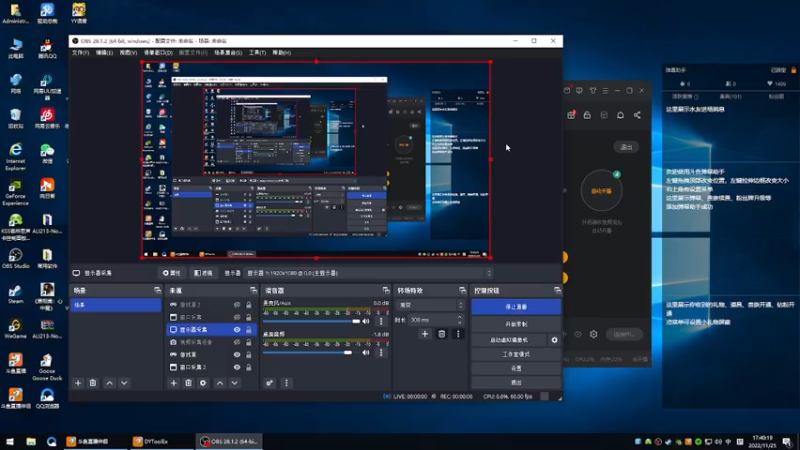Open Properties button in the source toolbar
Screen dimensions: 800x450
pyautogui.click(x=171, y=273)
